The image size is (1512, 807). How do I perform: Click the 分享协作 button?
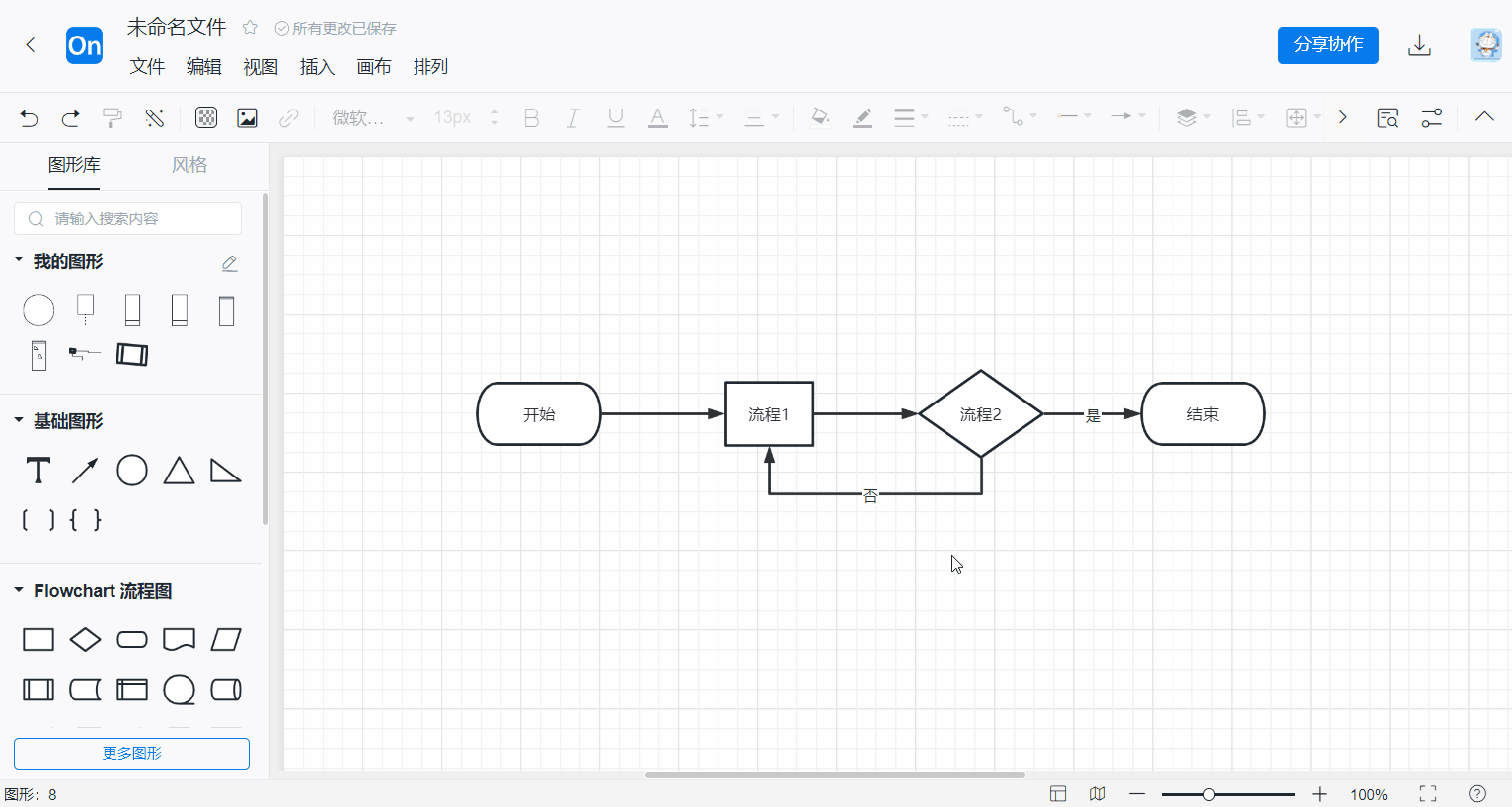point(1327,45)
